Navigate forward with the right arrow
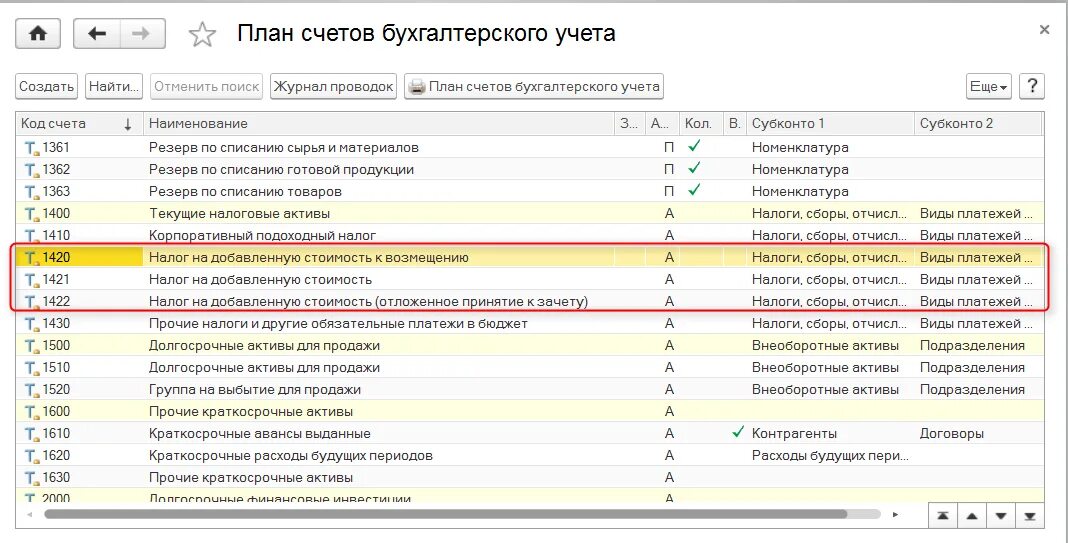1068x543 pixels. [142, 33]
